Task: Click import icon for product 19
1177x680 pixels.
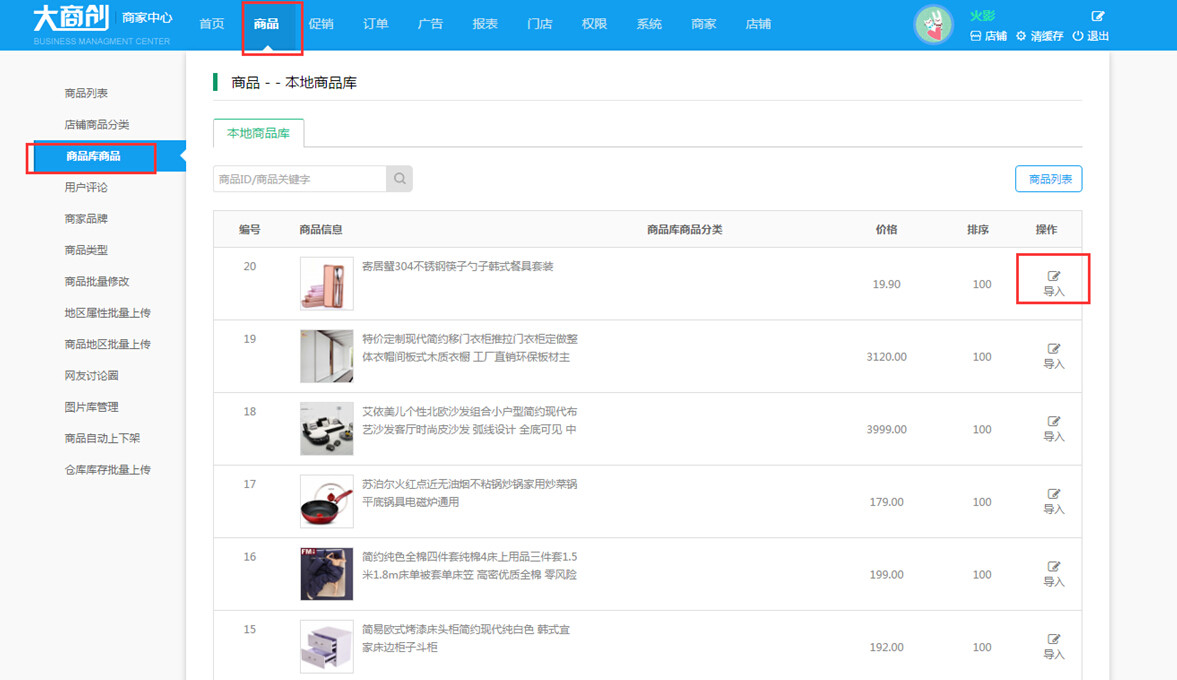Action: (1053, 350)
